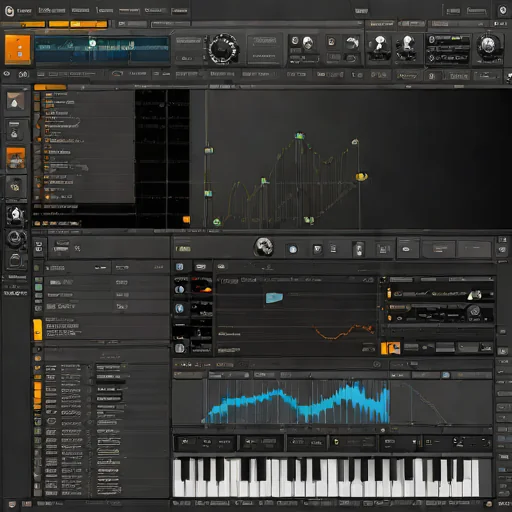Select the yellow node on the envelope graph

pos(361,176)
